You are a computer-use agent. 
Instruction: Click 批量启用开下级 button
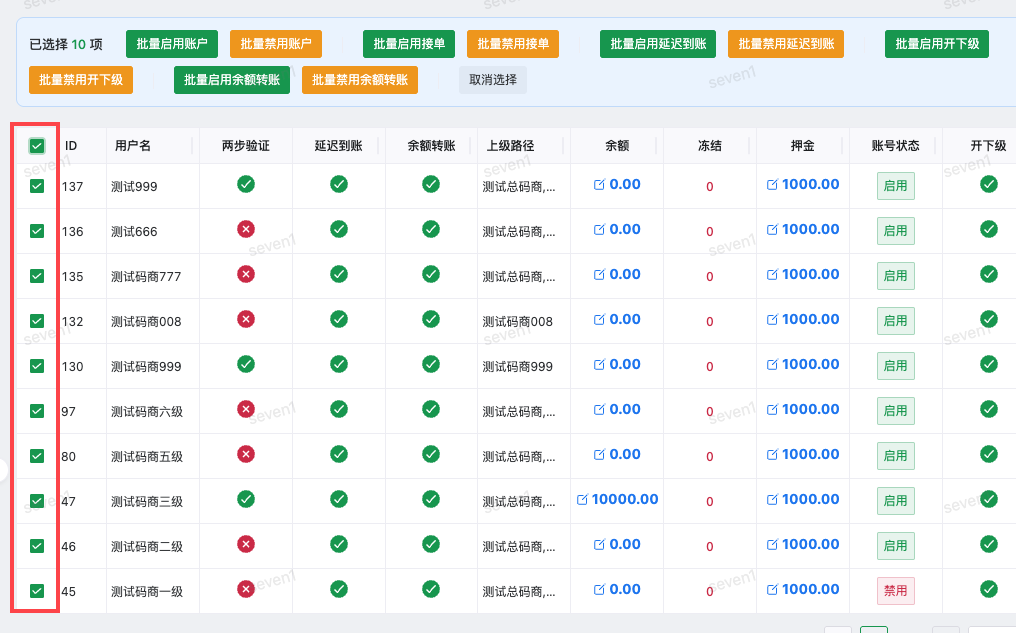click(937, 44)
